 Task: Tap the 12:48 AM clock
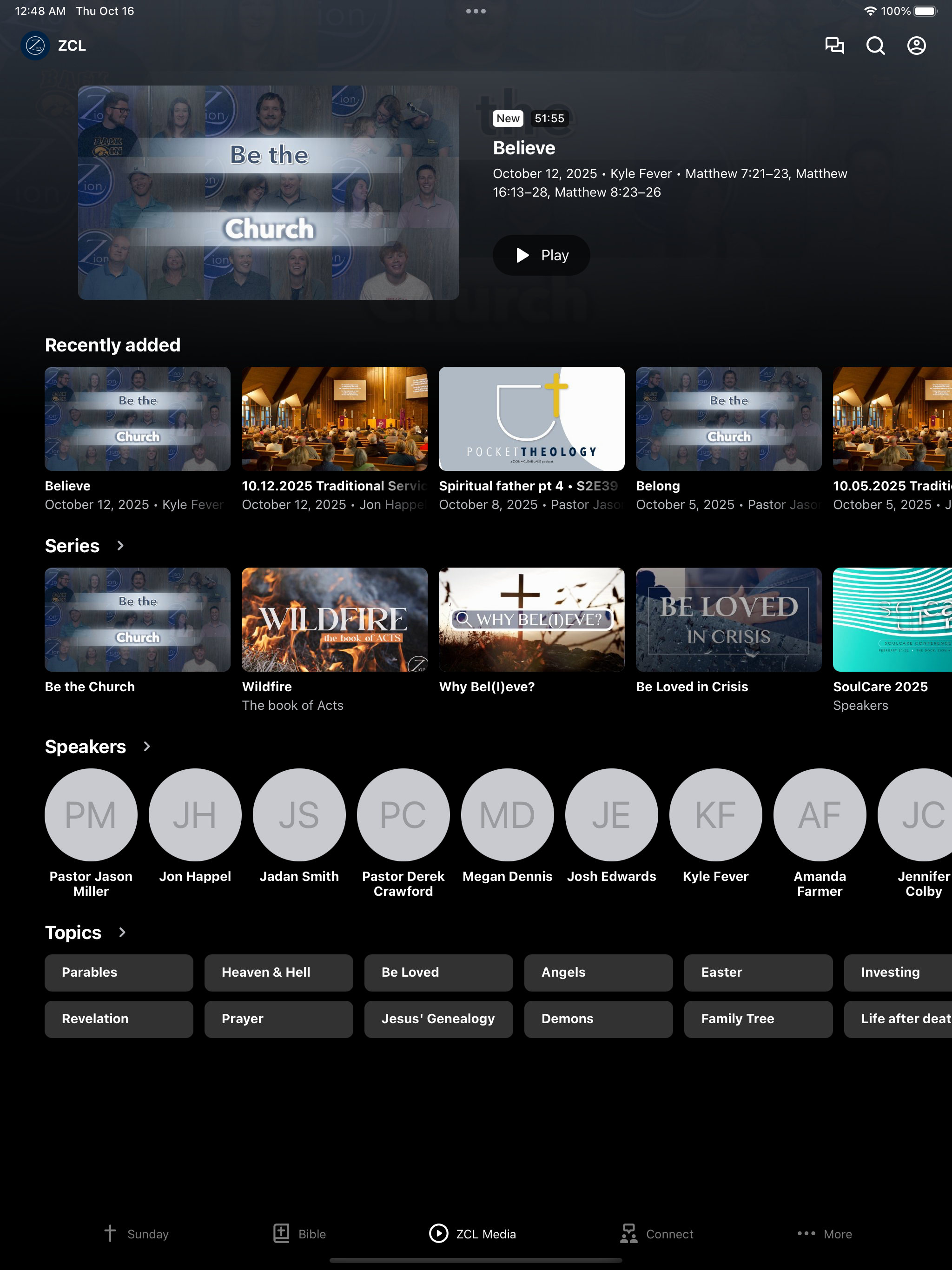(40, 11)
